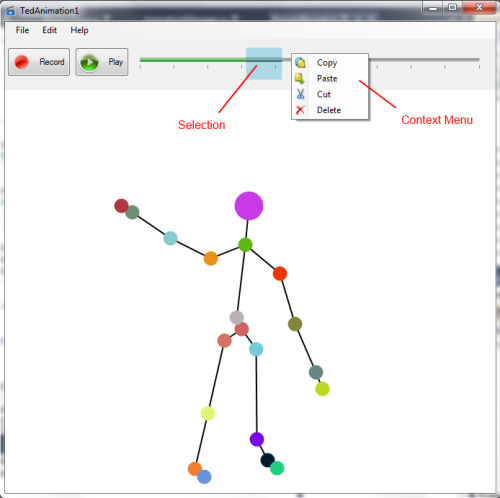Open the Edit menu

[49, 30]
